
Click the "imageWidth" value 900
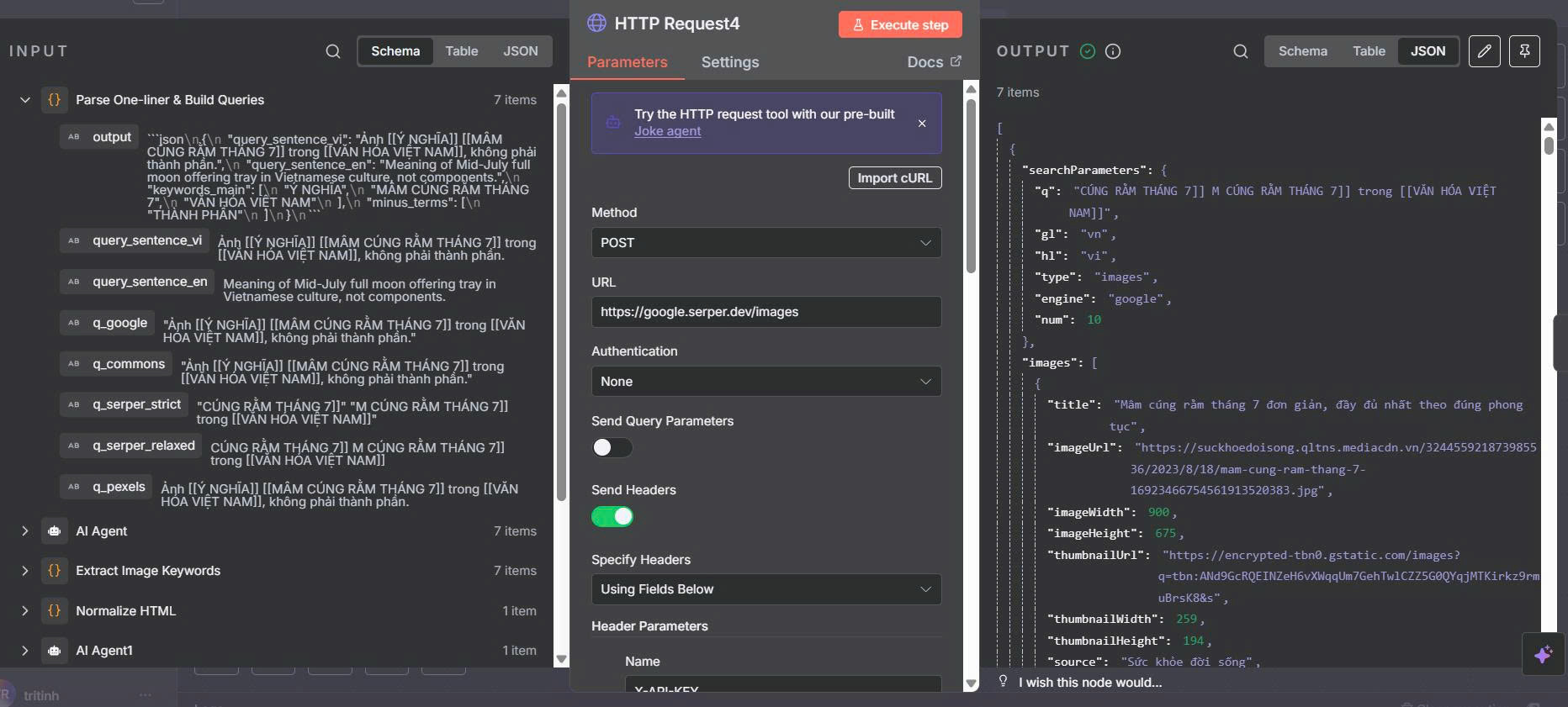pos(1158,512)
